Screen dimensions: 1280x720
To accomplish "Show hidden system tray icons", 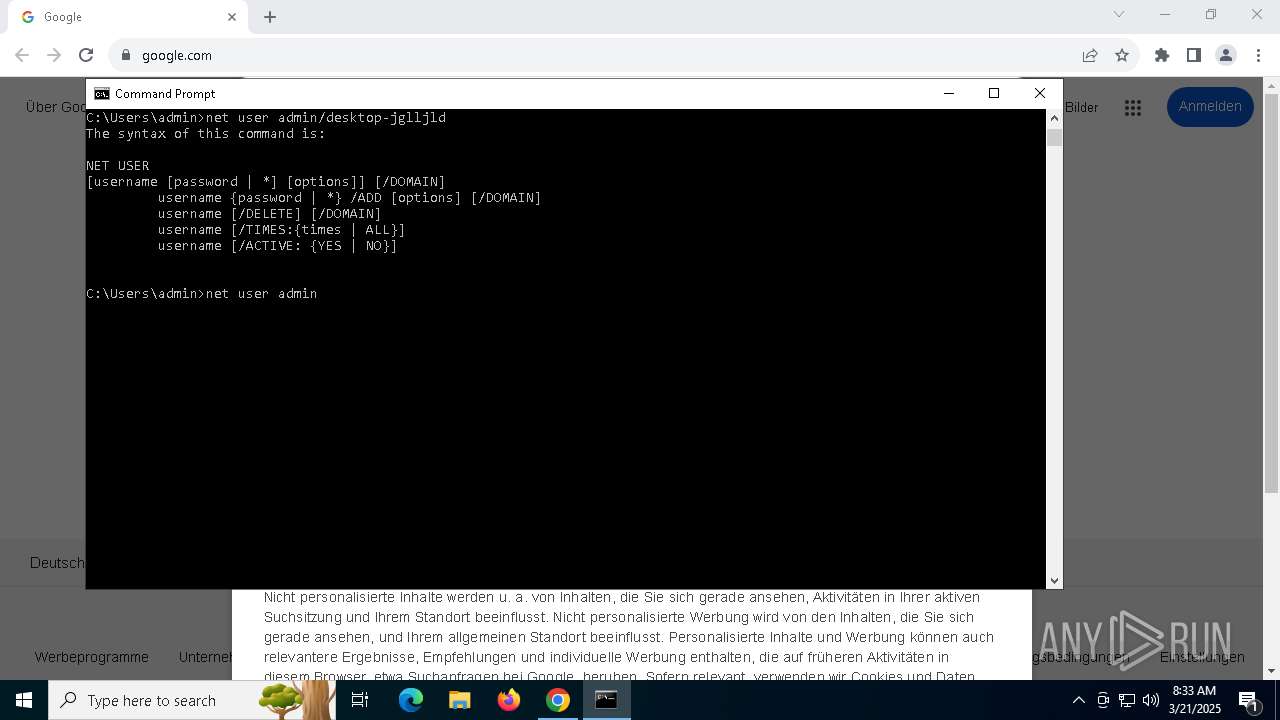I will click(x=1078, y=700).
